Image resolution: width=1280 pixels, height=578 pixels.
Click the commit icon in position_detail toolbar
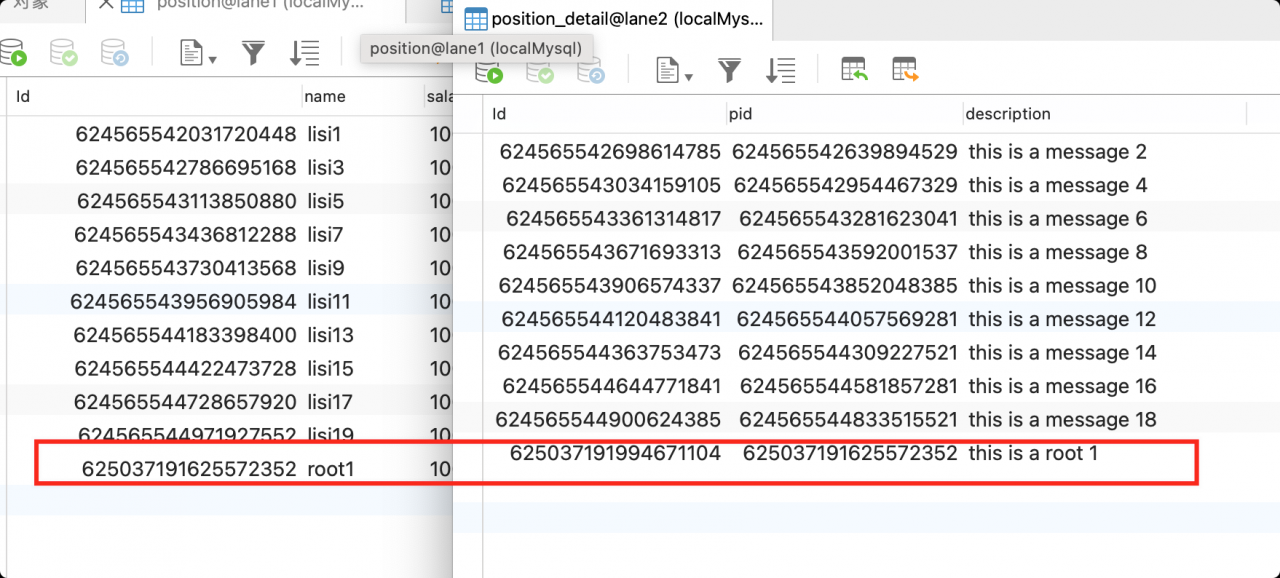tap(541, 71)
